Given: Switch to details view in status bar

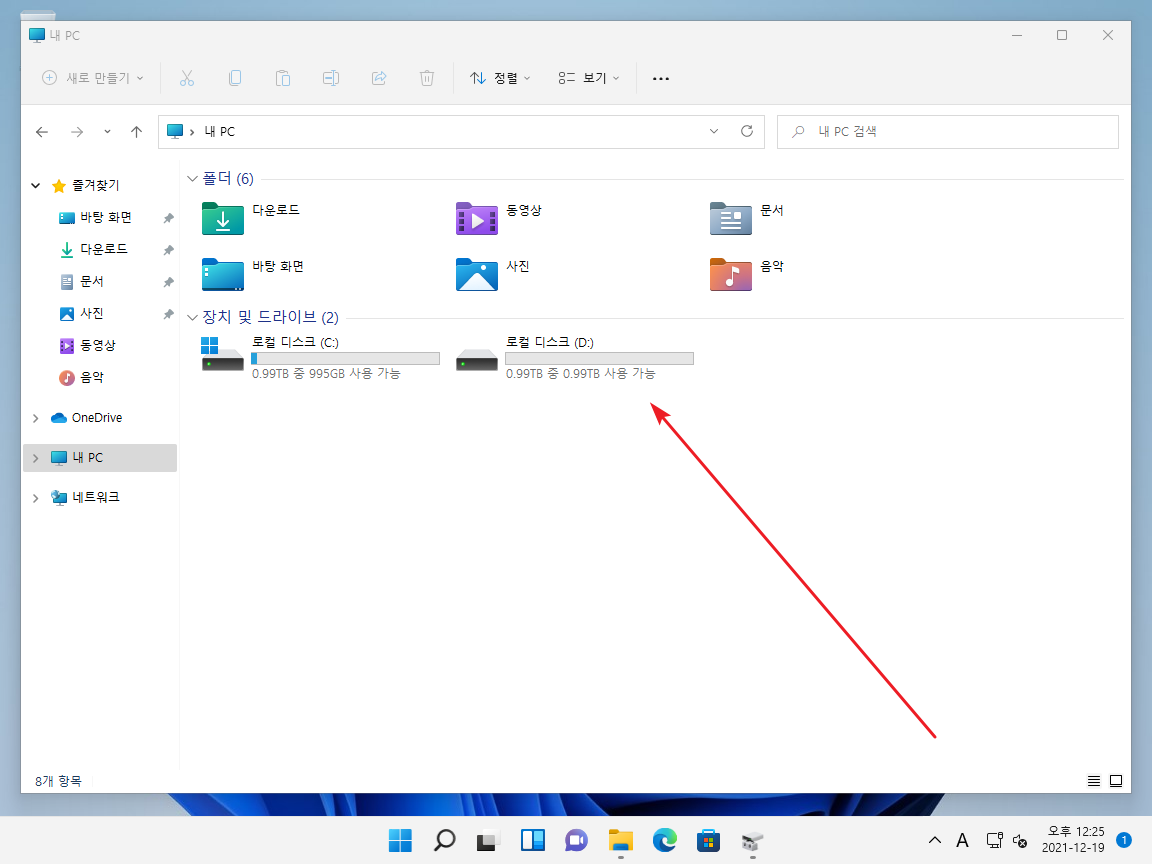Looking at the screenshot, I should point(1094,781).
